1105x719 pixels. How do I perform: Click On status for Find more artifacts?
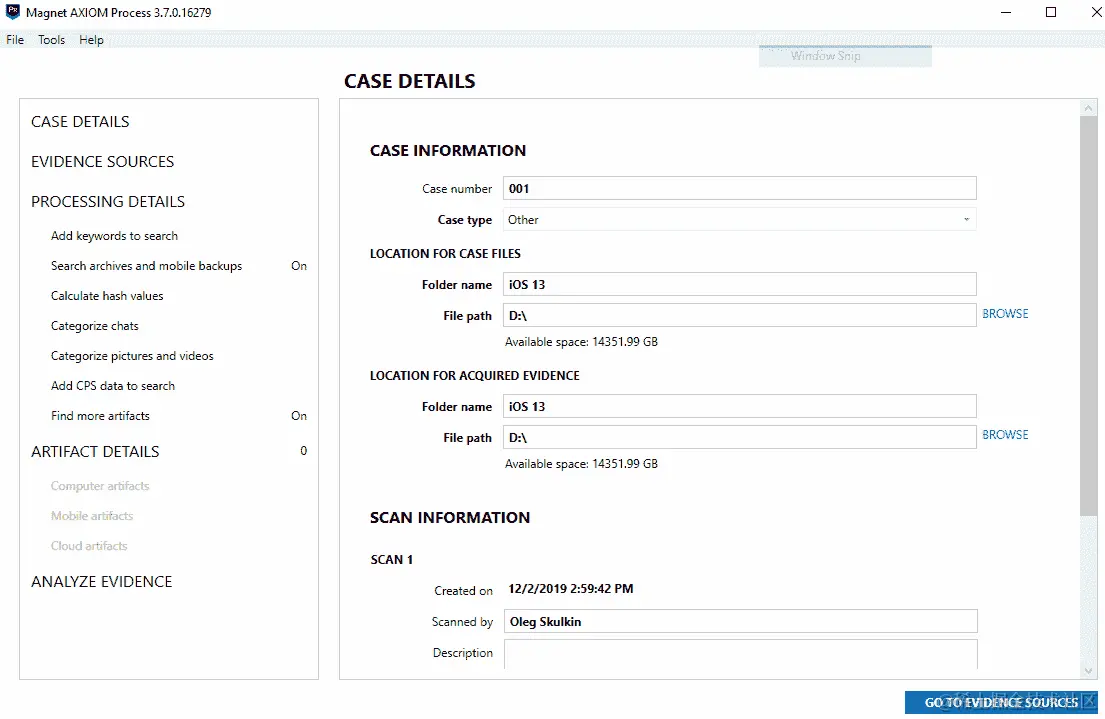click(299, 415)
